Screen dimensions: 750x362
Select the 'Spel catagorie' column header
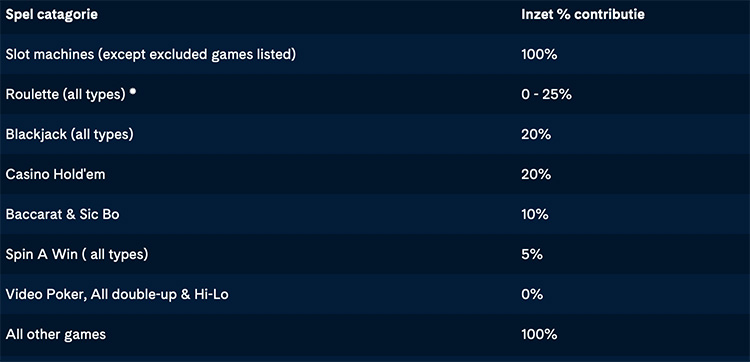click(x=52, y=15)
